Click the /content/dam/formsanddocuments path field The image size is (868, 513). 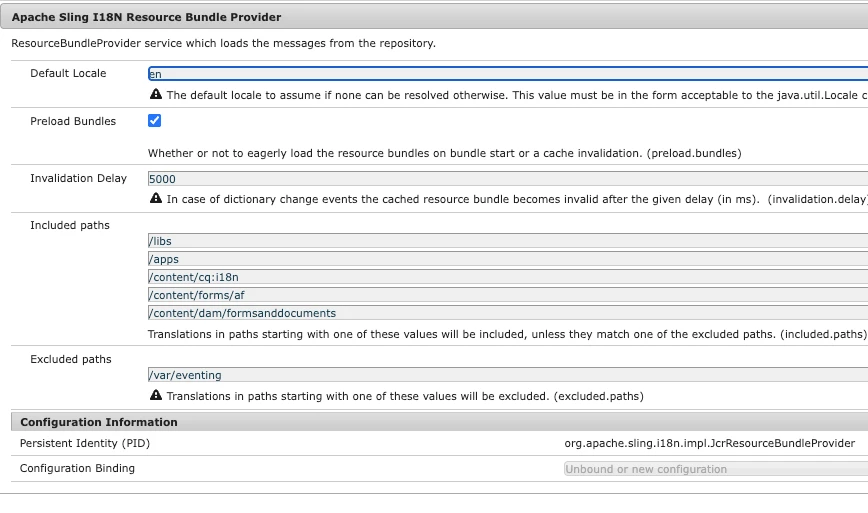pyautogui.click(x=508, y=313)
